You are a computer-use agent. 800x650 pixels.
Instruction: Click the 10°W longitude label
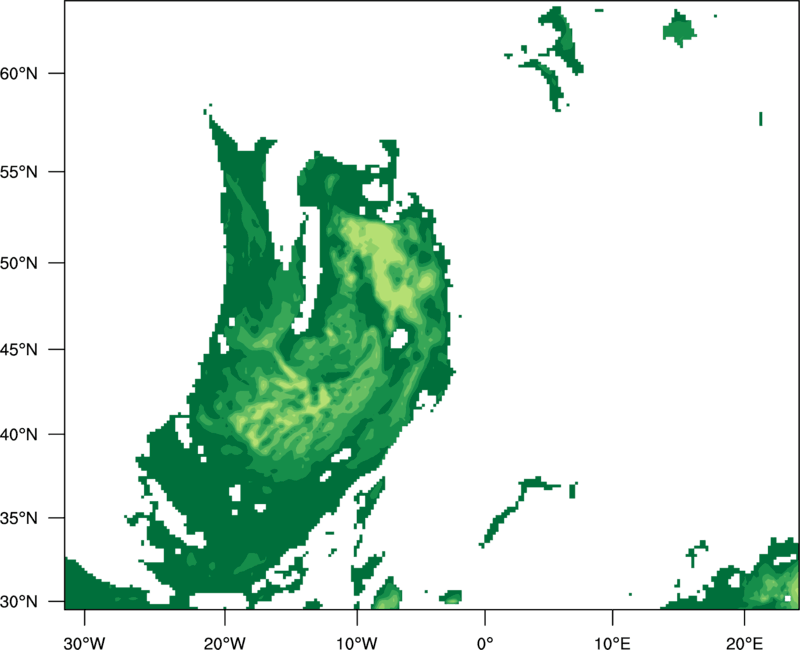click(x=357, y=643)
